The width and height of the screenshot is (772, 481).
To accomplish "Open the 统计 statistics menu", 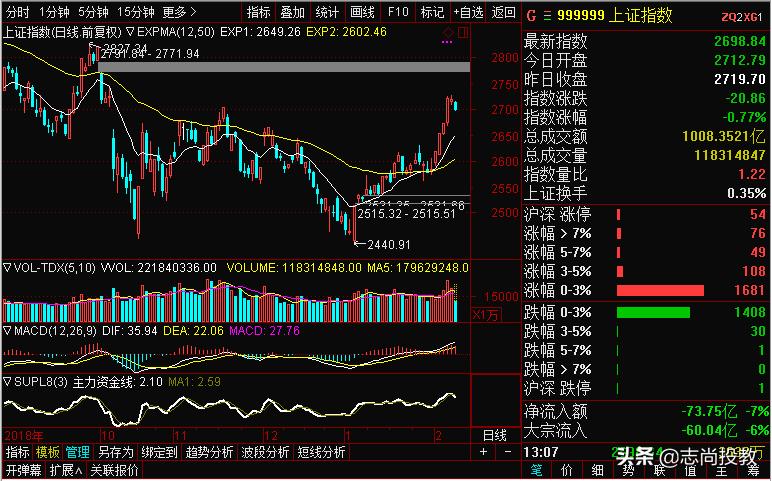I will tap(327, 12).
